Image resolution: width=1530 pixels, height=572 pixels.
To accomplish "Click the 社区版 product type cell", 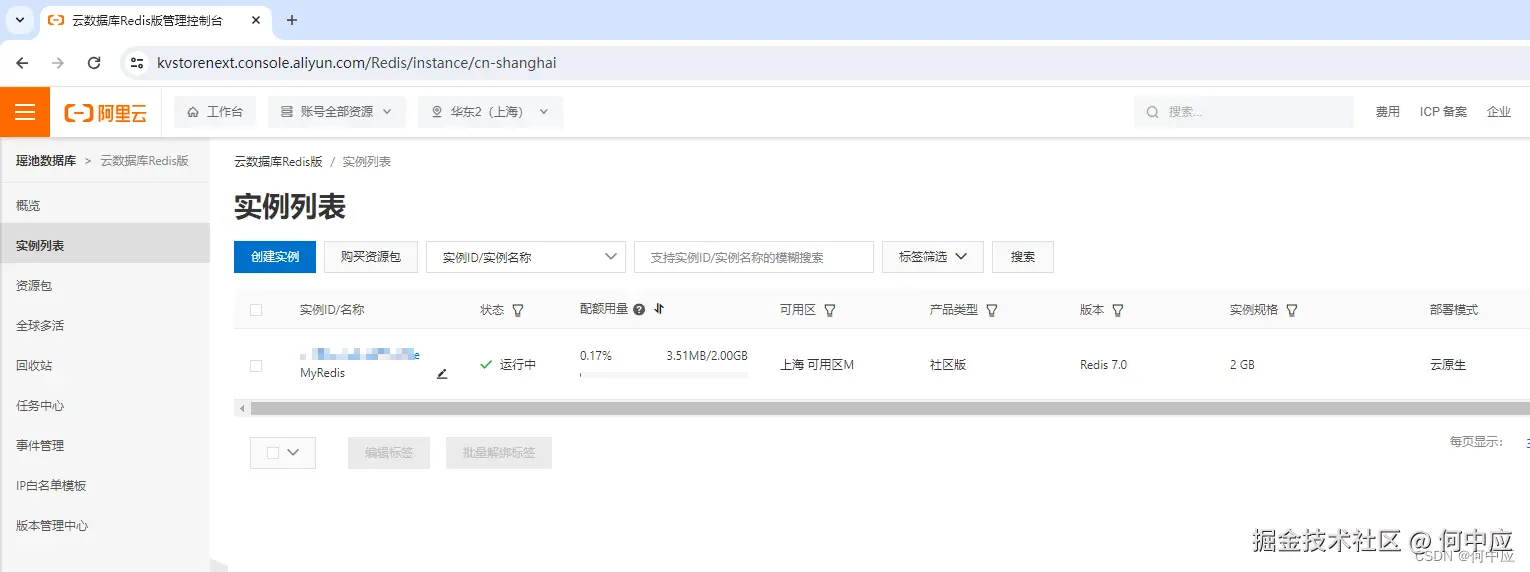I will coord(948,365).
